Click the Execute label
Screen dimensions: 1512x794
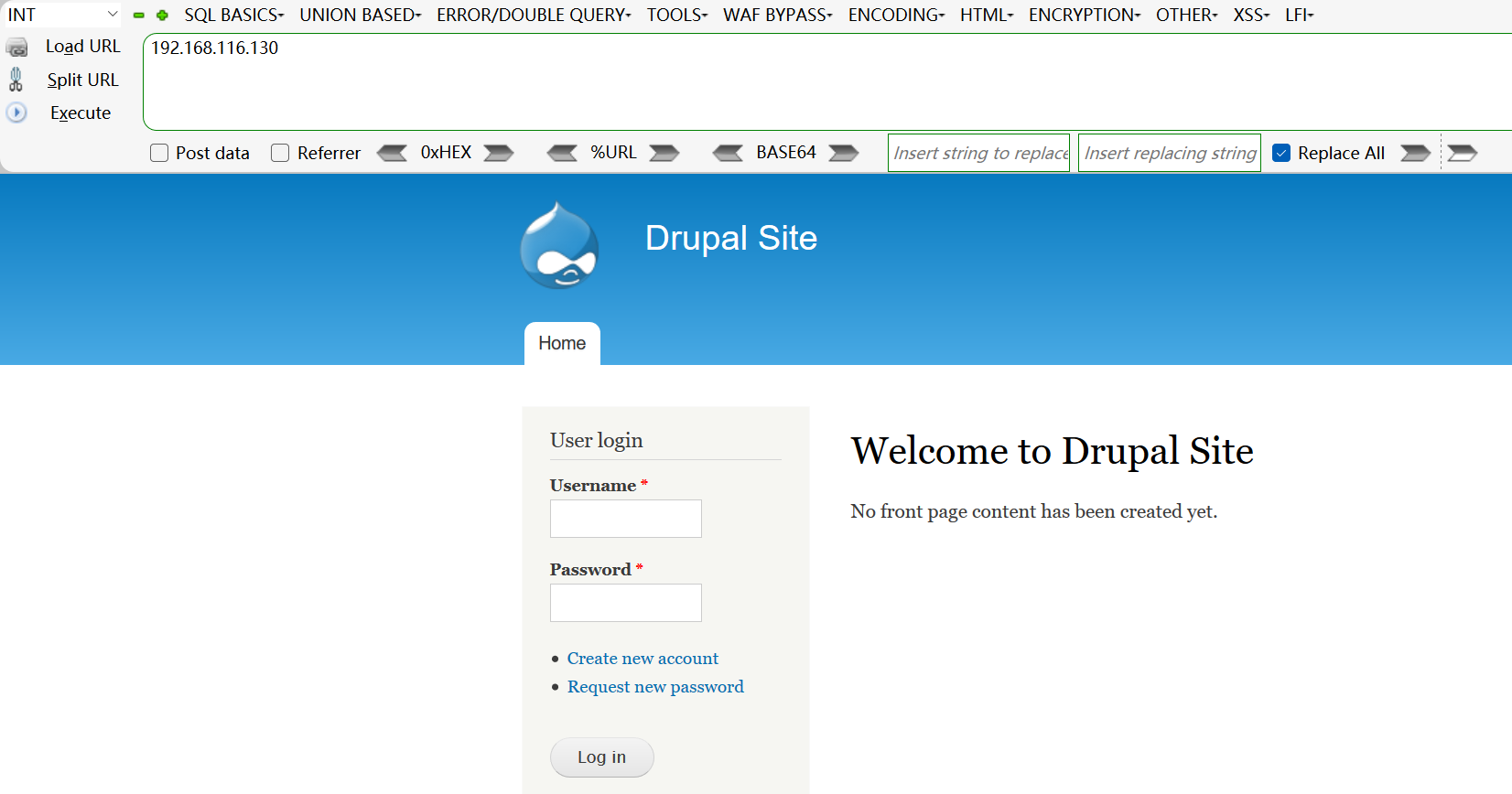(81, 113)
